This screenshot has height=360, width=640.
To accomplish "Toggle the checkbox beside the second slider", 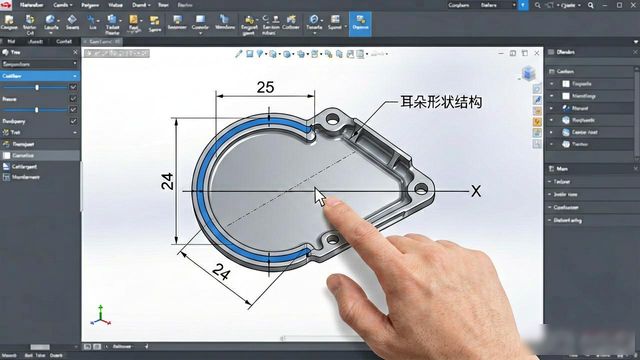I will click(x=73, y=109).
